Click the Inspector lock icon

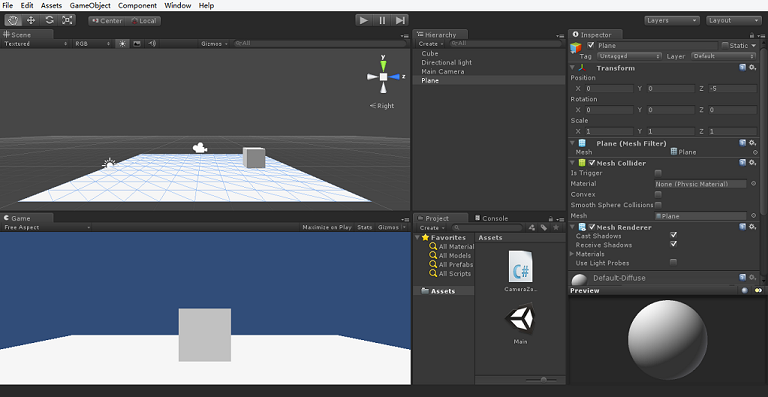[x=751, y=35]
